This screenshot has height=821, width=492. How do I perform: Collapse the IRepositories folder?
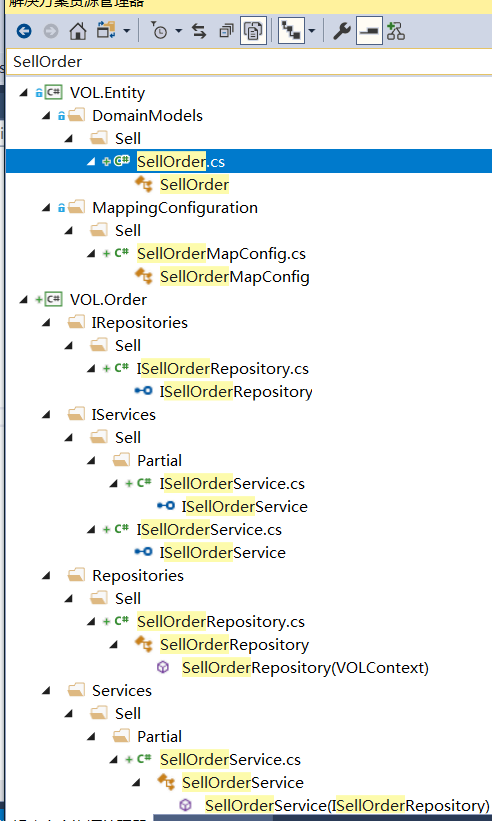(x=46, y=323)
